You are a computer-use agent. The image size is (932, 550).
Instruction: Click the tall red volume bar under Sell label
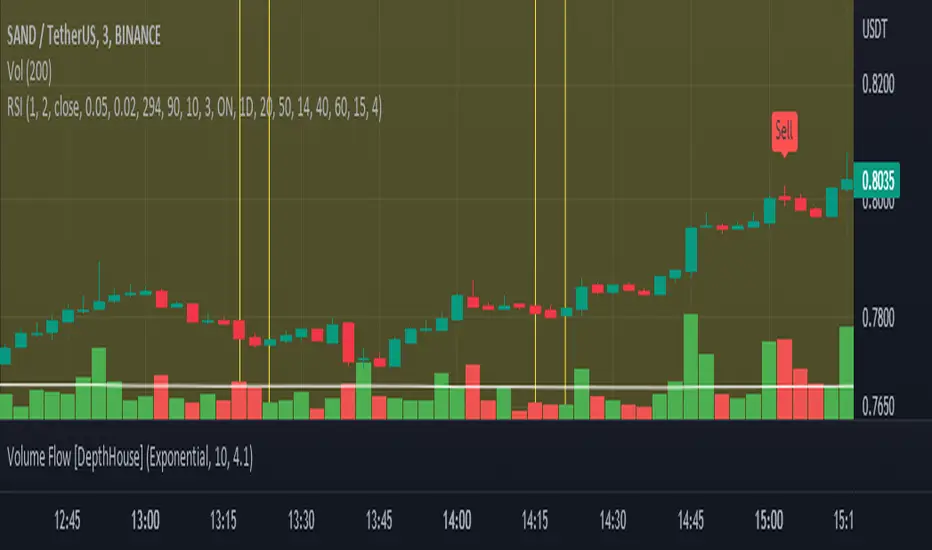[x=784, y=379]
